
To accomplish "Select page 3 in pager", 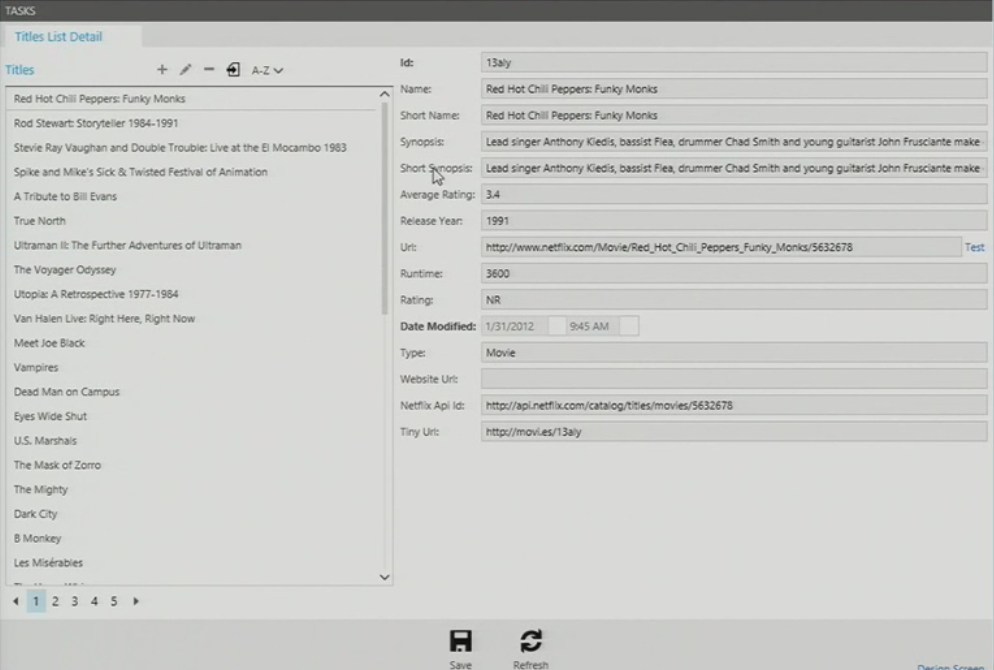I will click(75, 601).
